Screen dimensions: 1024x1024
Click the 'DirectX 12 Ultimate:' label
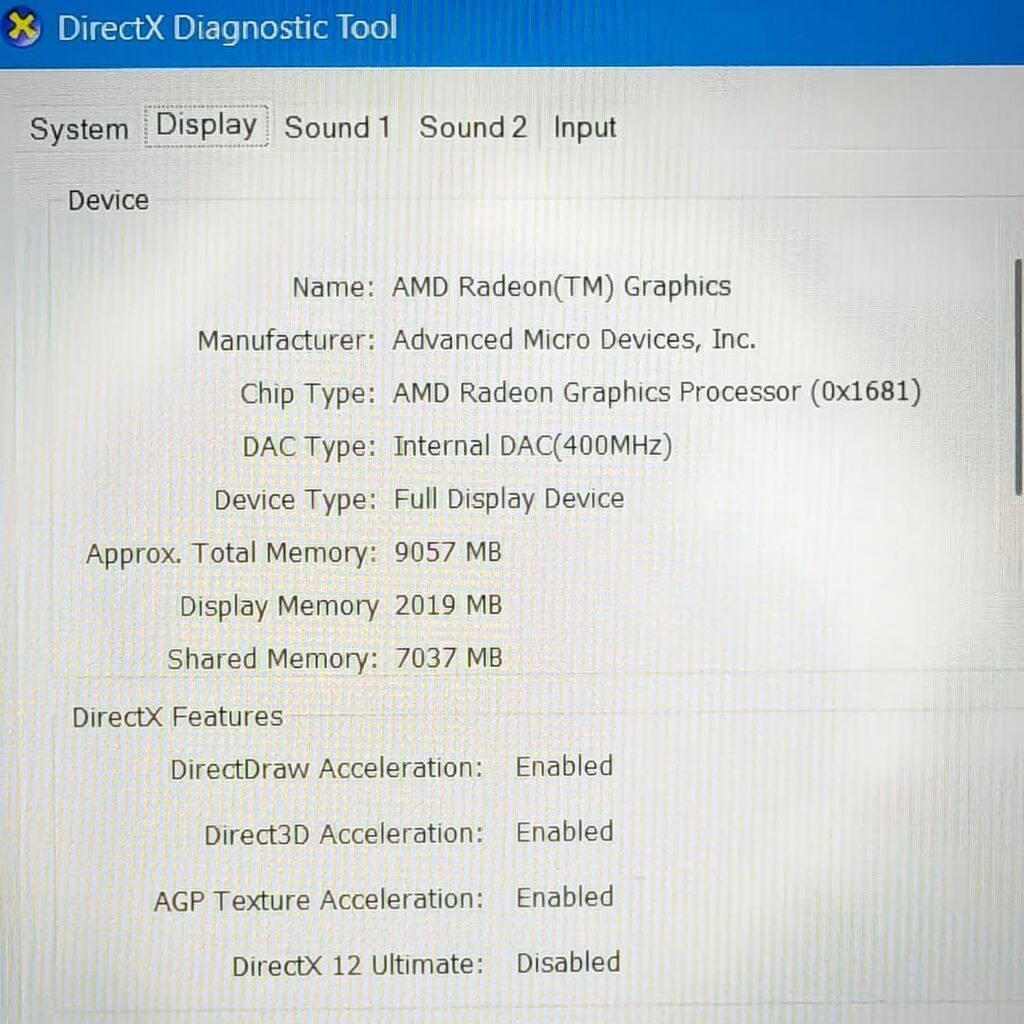(x=358, y=966)
